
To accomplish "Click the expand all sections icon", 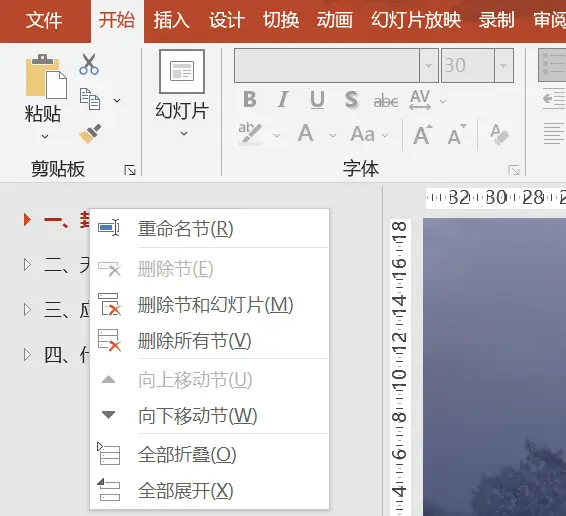I will pyautogui.click(x=109, y=490).
